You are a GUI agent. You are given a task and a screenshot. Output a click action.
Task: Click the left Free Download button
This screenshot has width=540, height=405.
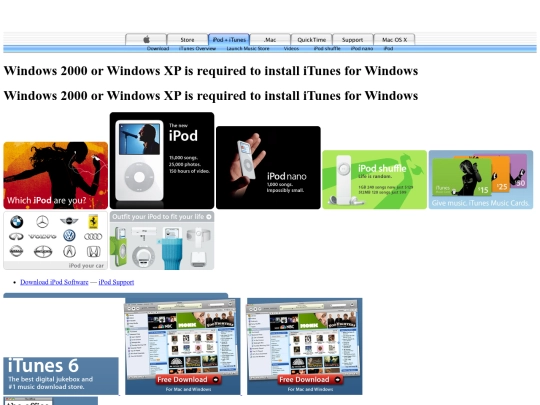[188, 380]
